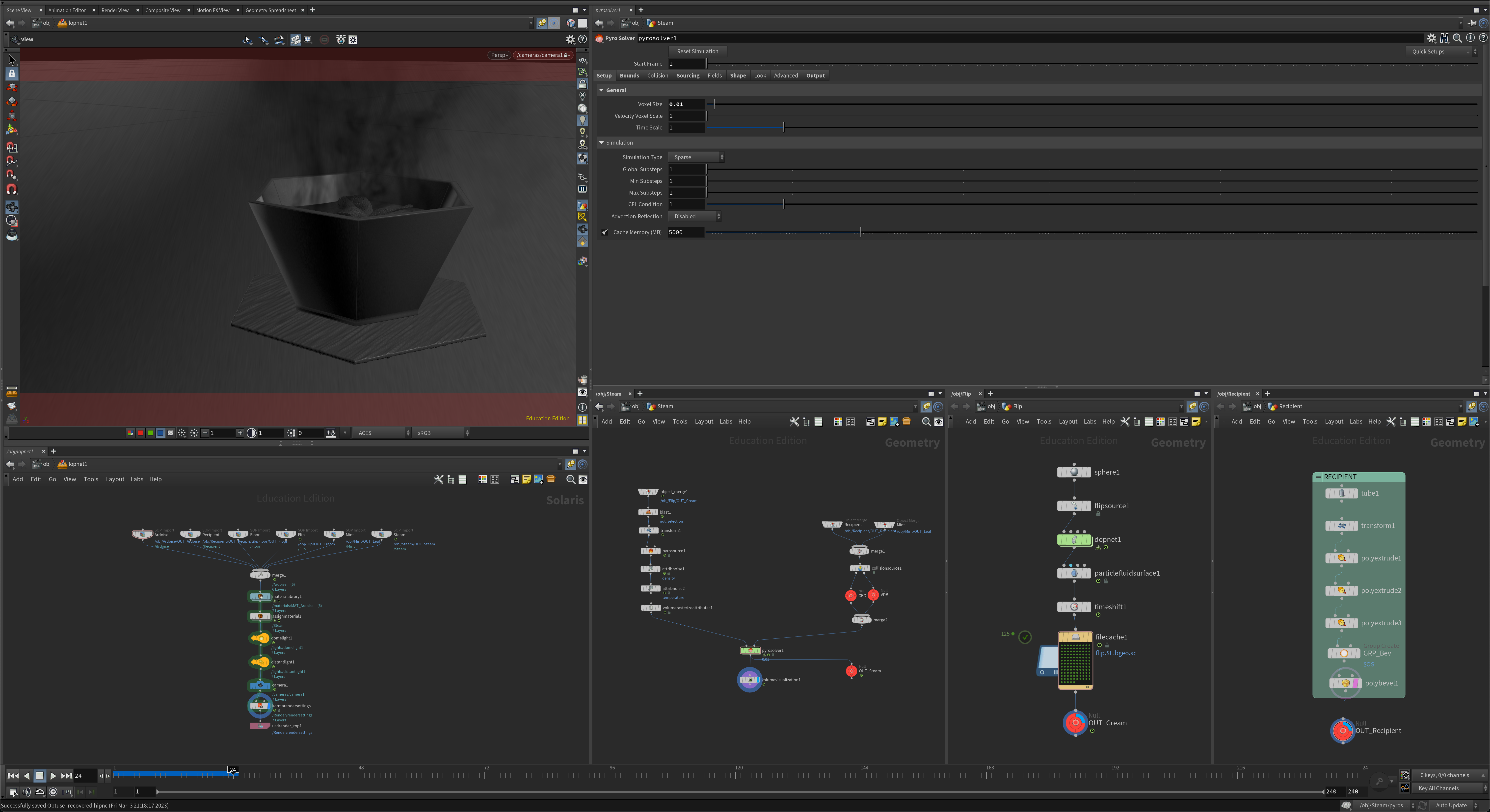Switch to the Geometry Spreadsheet tab
The width and height of the screenshot is (1490, 812).
point(271,10)
